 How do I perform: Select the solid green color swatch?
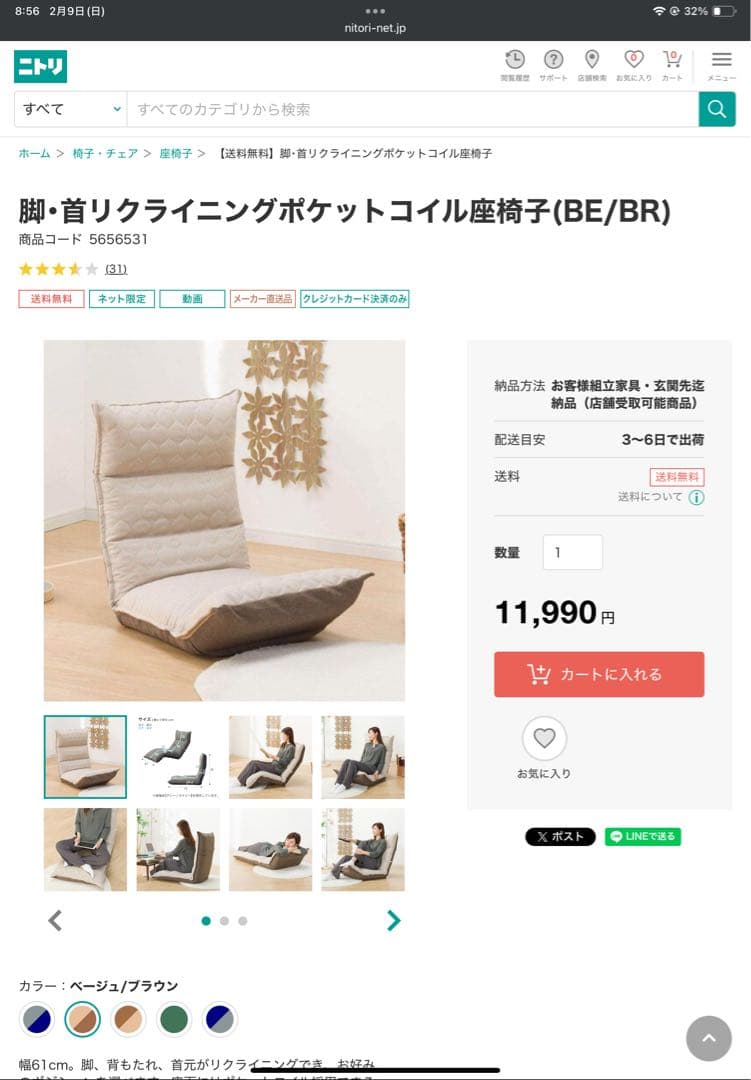click(x=174, y=1019)
